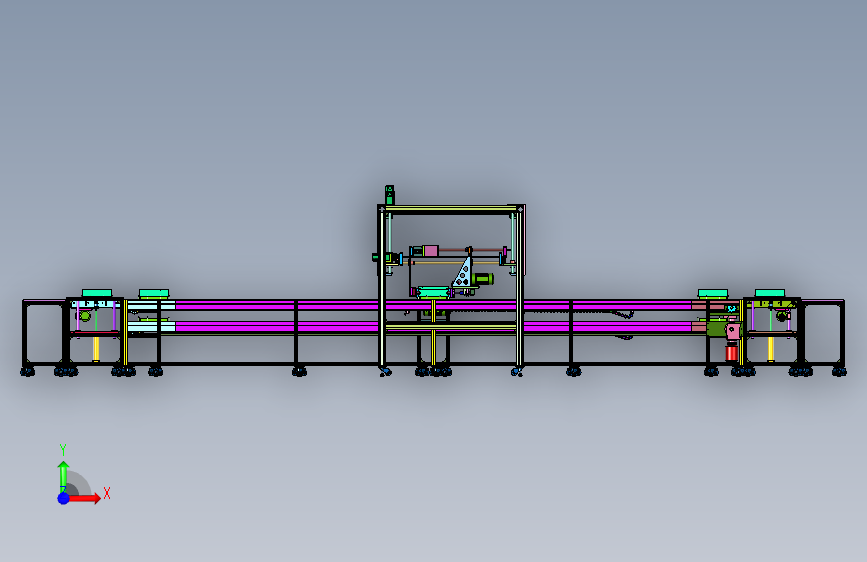Screen dimensions: 867x562
Task: Select the pink gearbox above the red cylinder
Action: click(733, 331)
